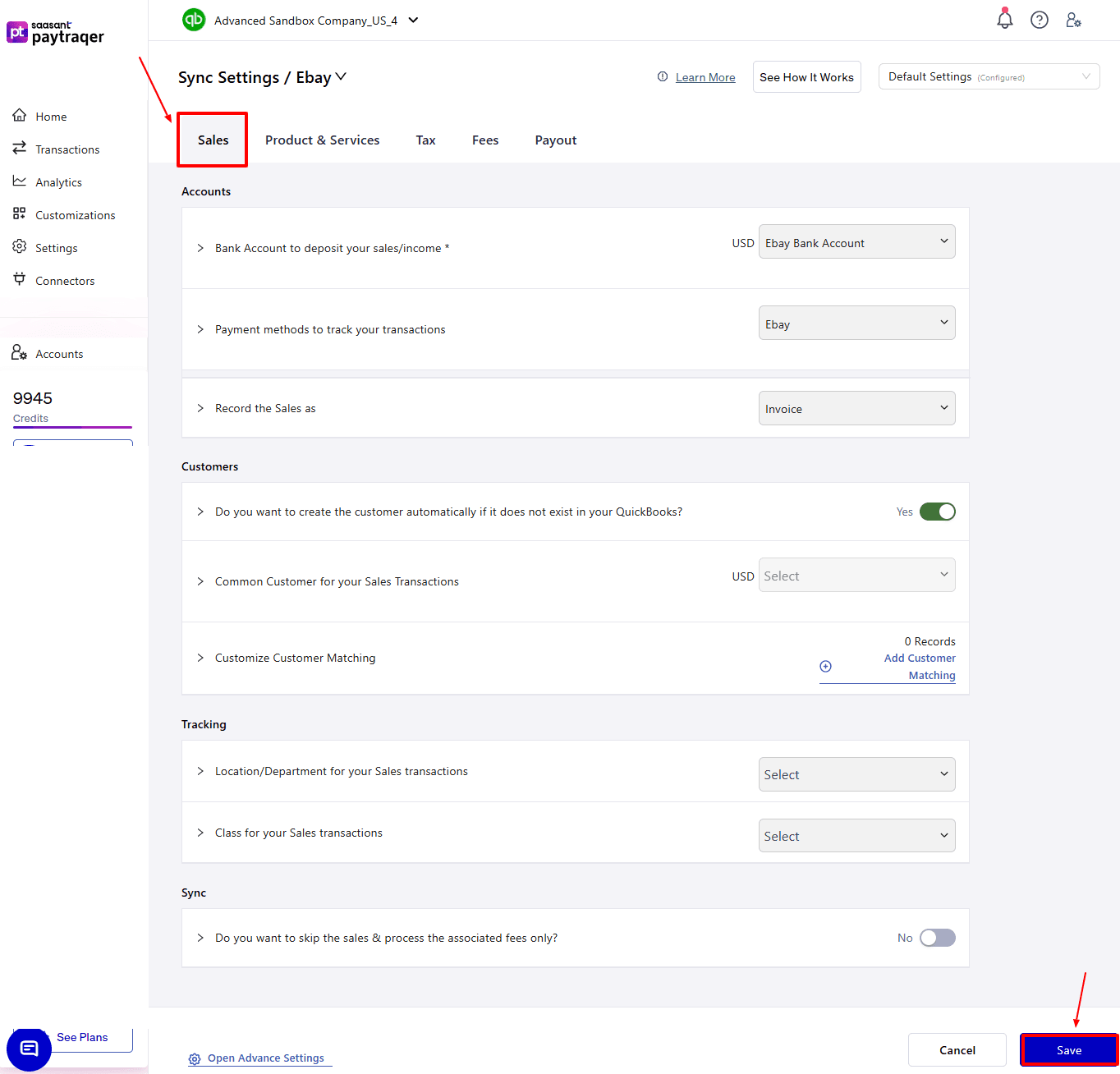
Task: Click the info icon beside Learn More
Action: (x=663, y=76)
